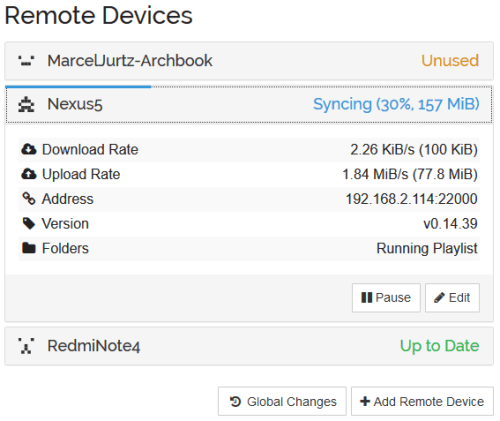Click the Address link icon
500x421 pixels.
pos(29,199)
